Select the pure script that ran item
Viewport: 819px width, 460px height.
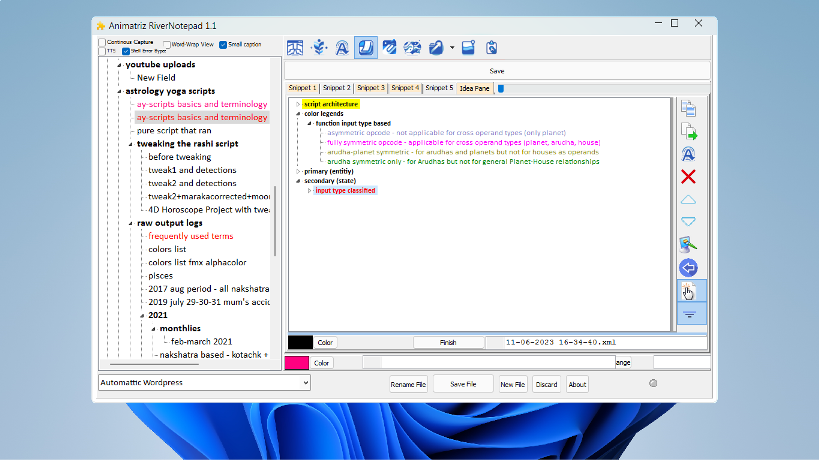tap(174, 131)
